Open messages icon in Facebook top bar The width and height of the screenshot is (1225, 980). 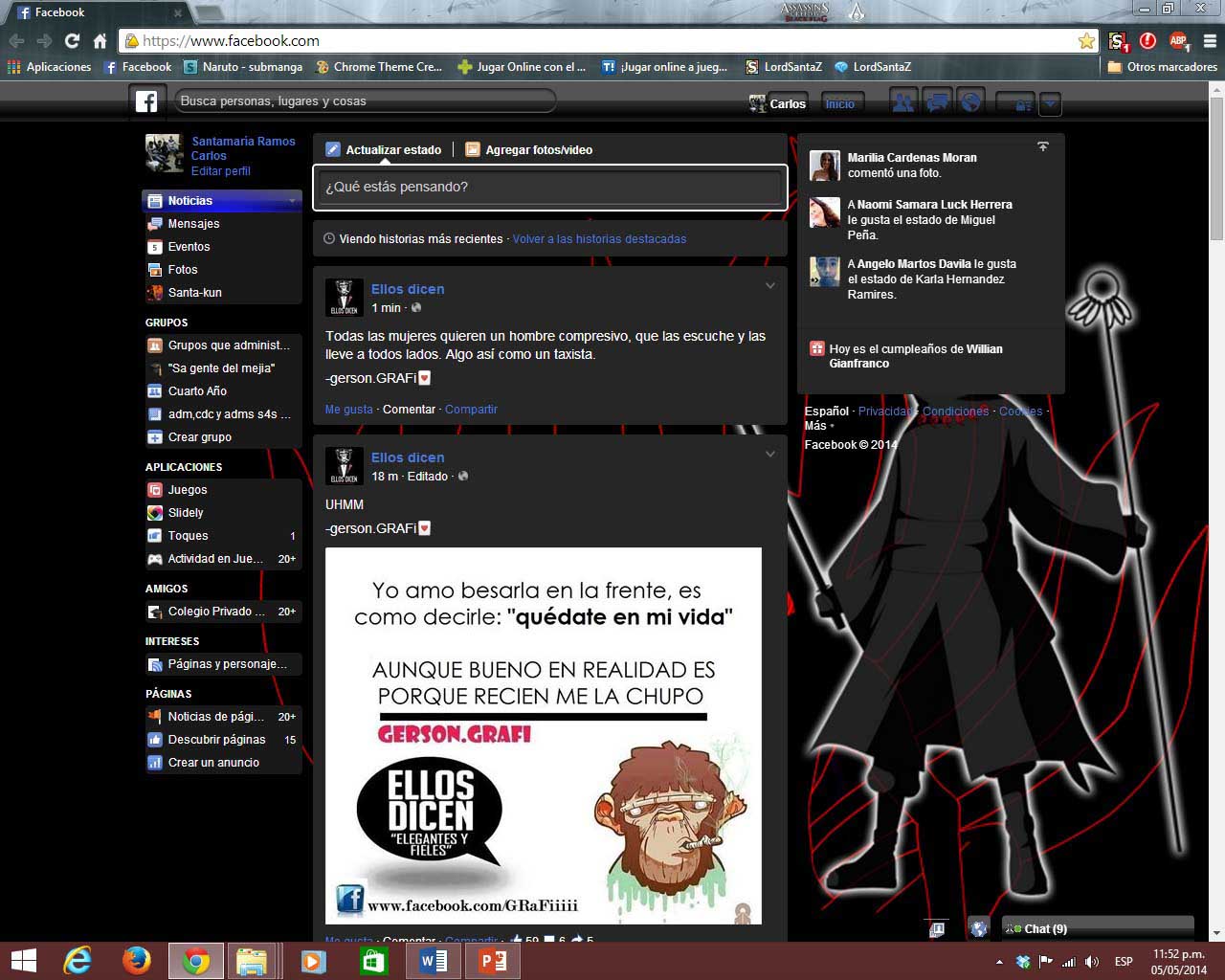[x=937, y=102]
